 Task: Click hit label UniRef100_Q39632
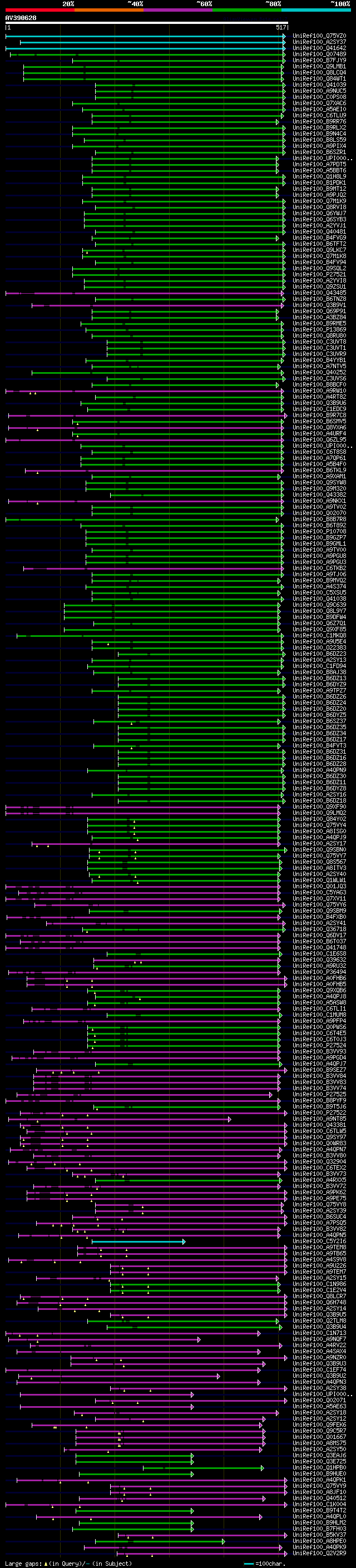(319, 959)
